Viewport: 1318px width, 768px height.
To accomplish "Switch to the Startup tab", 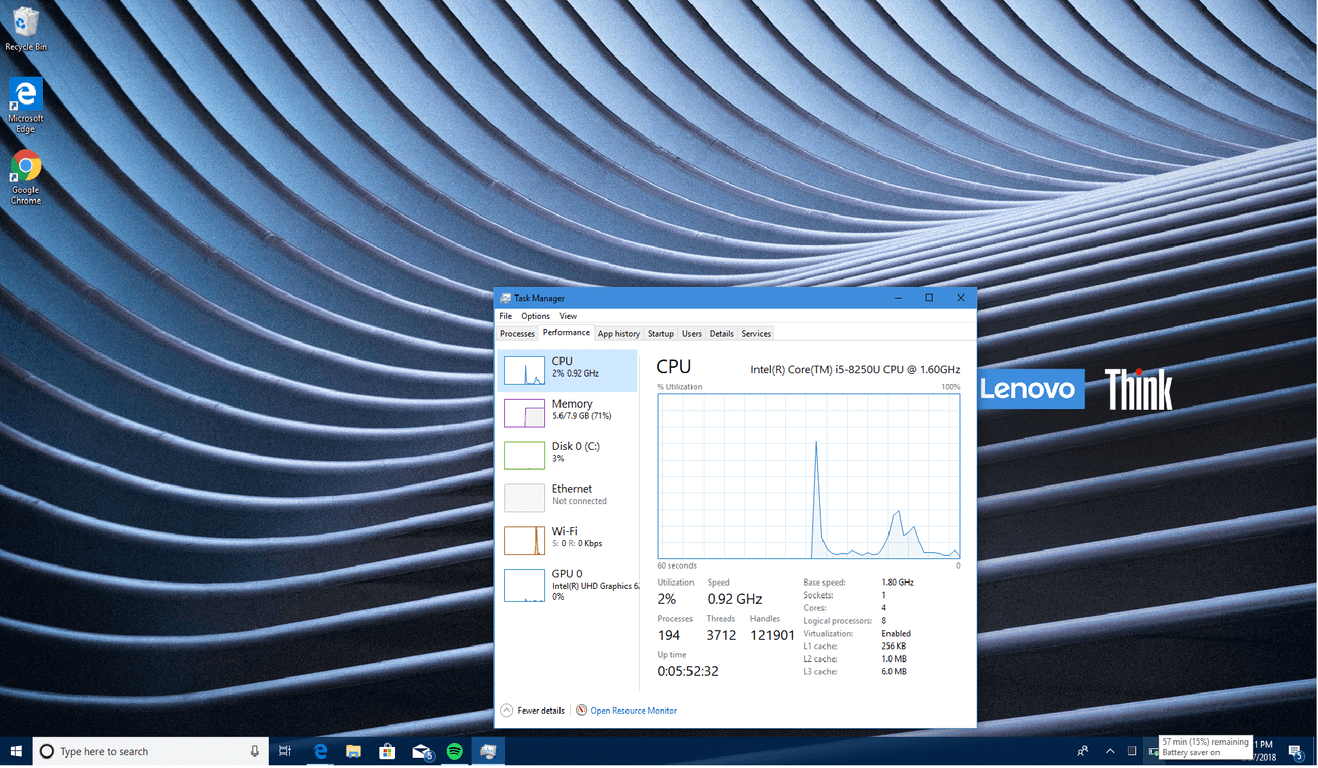I will tap(660, 334).
